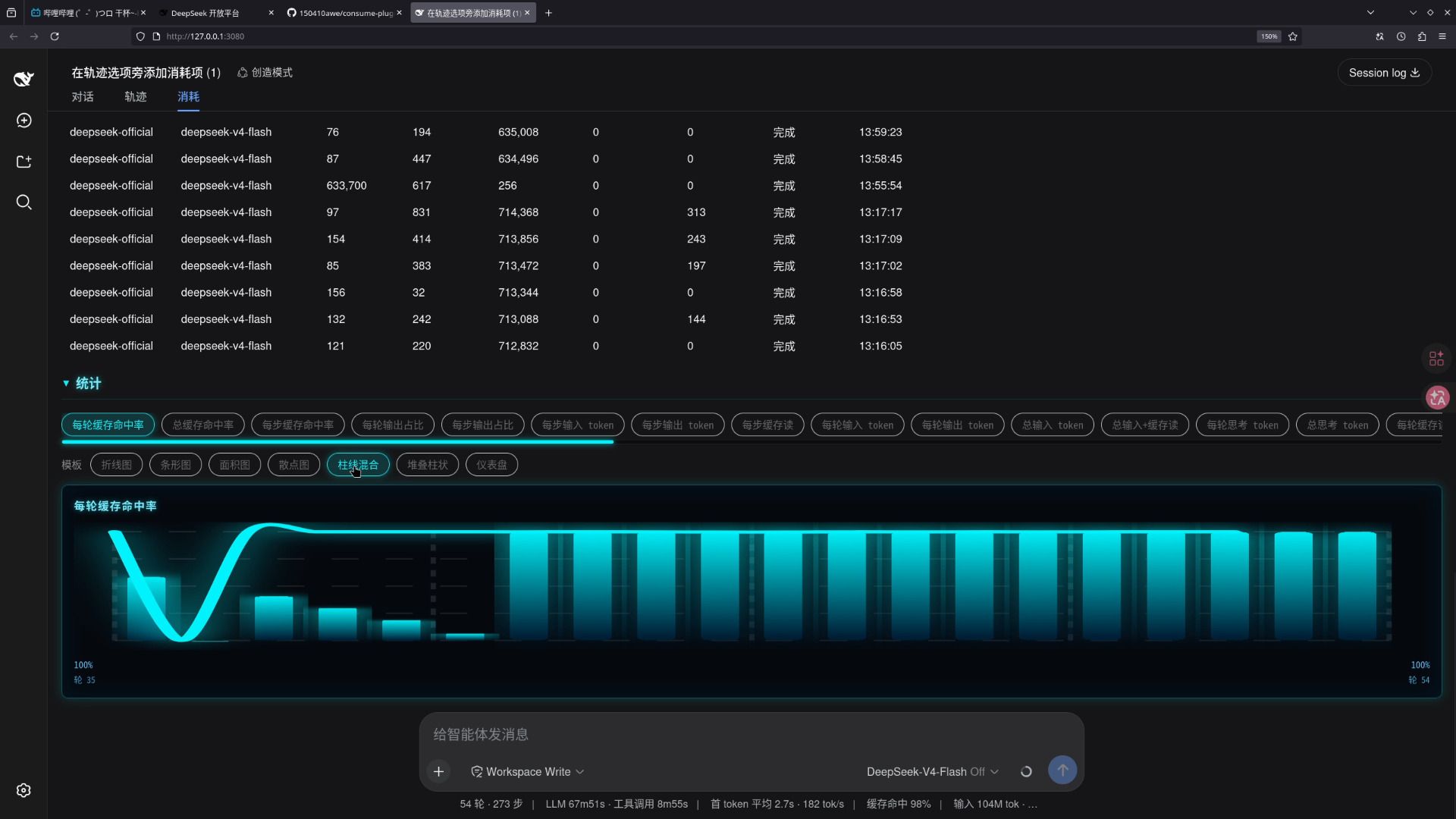Open the browser hamburger menu
The image size is (1456, 819).
point(1442,36)
